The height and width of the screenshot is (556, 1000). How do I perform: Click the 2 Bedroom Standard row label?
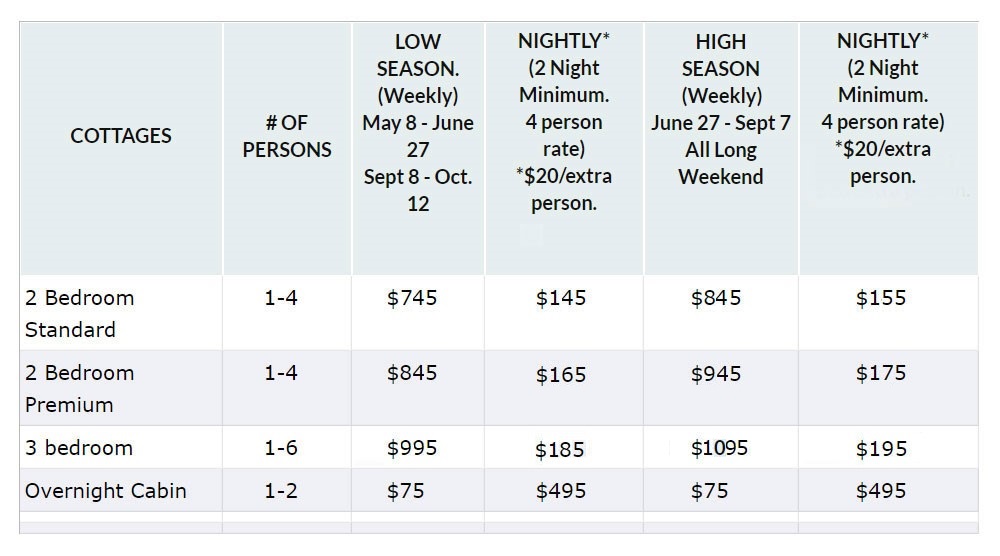click(x=80, y=313)
